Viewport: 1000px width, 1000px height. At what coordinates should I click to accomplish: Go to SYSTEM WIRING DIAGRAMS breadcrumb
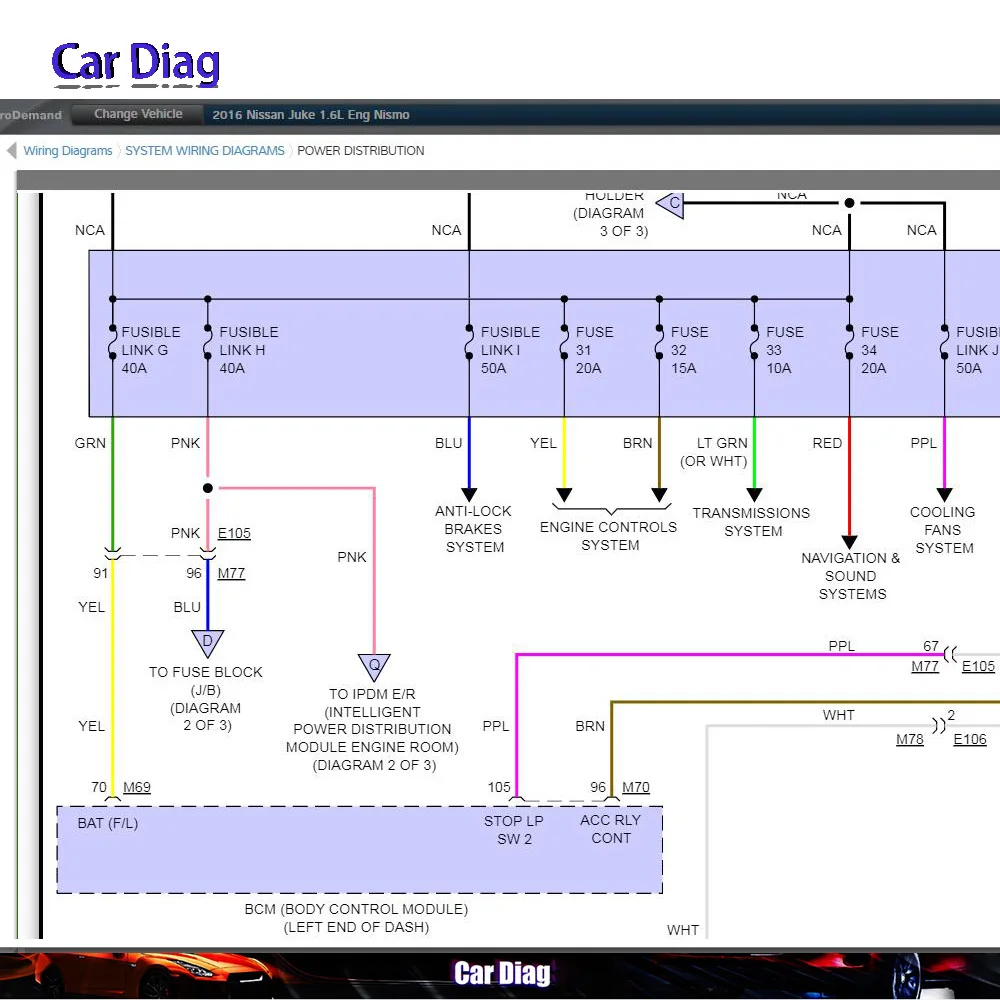[x=205, y=151]
